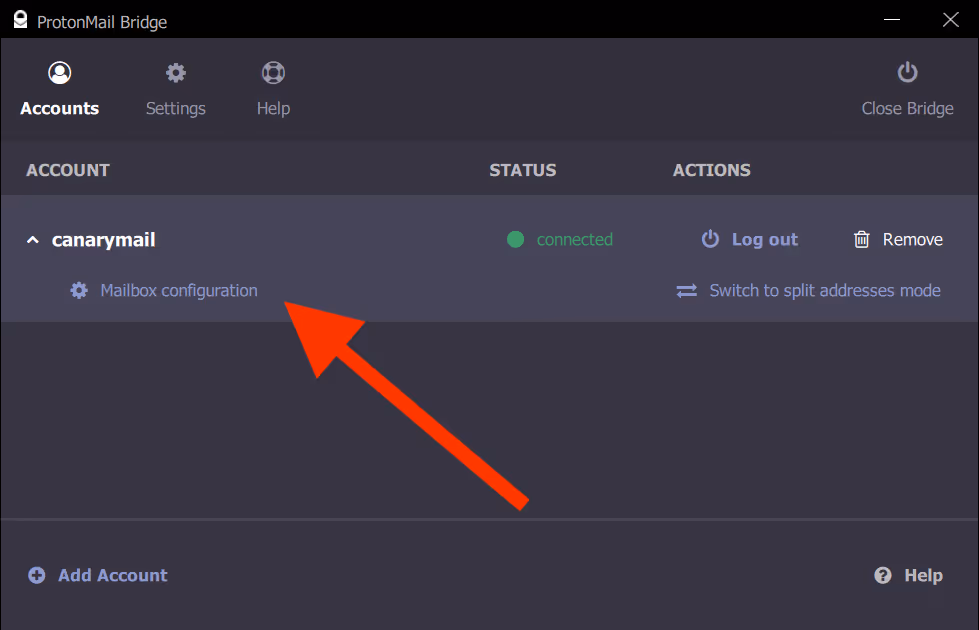Viewport: 979px width, 630px height.
Task: Open the Settings tab
Action: [x=175, y=89]
